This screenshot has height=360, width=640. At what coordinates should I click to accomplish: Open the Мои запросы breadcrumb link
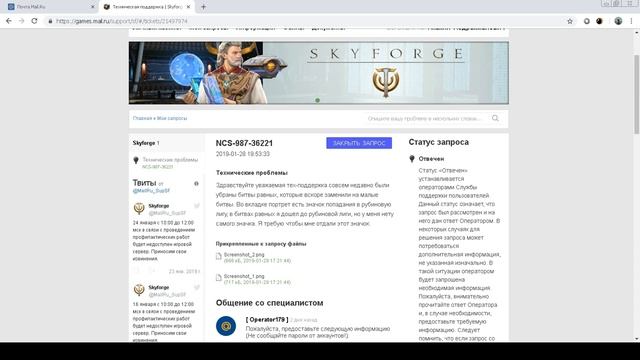coord(172,118)
